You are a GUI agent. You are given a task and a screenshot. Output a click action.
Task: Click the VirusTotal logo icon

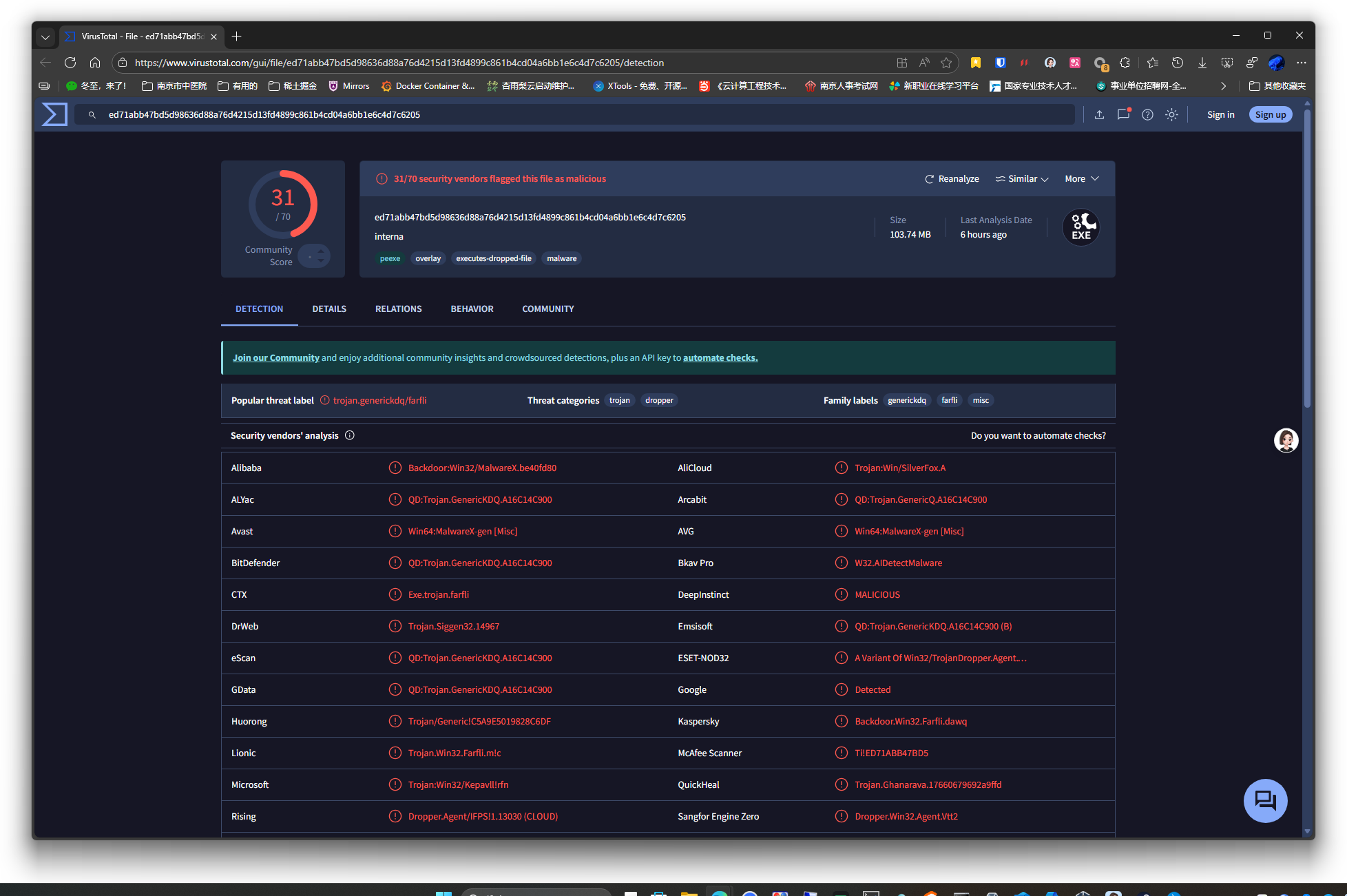tap(54, 114)
